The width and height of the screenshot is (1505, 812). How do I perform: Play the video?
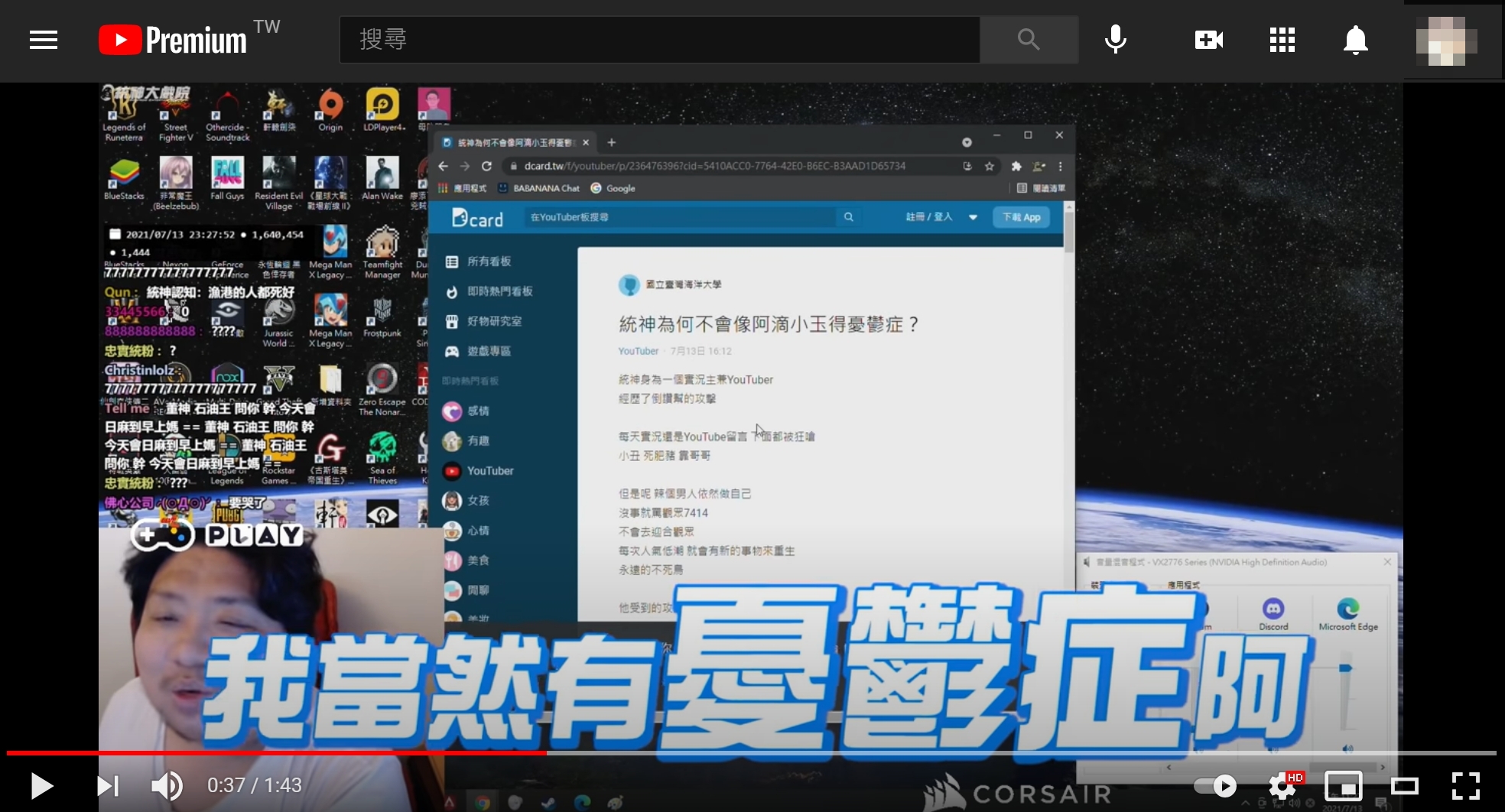click(41, 785)
